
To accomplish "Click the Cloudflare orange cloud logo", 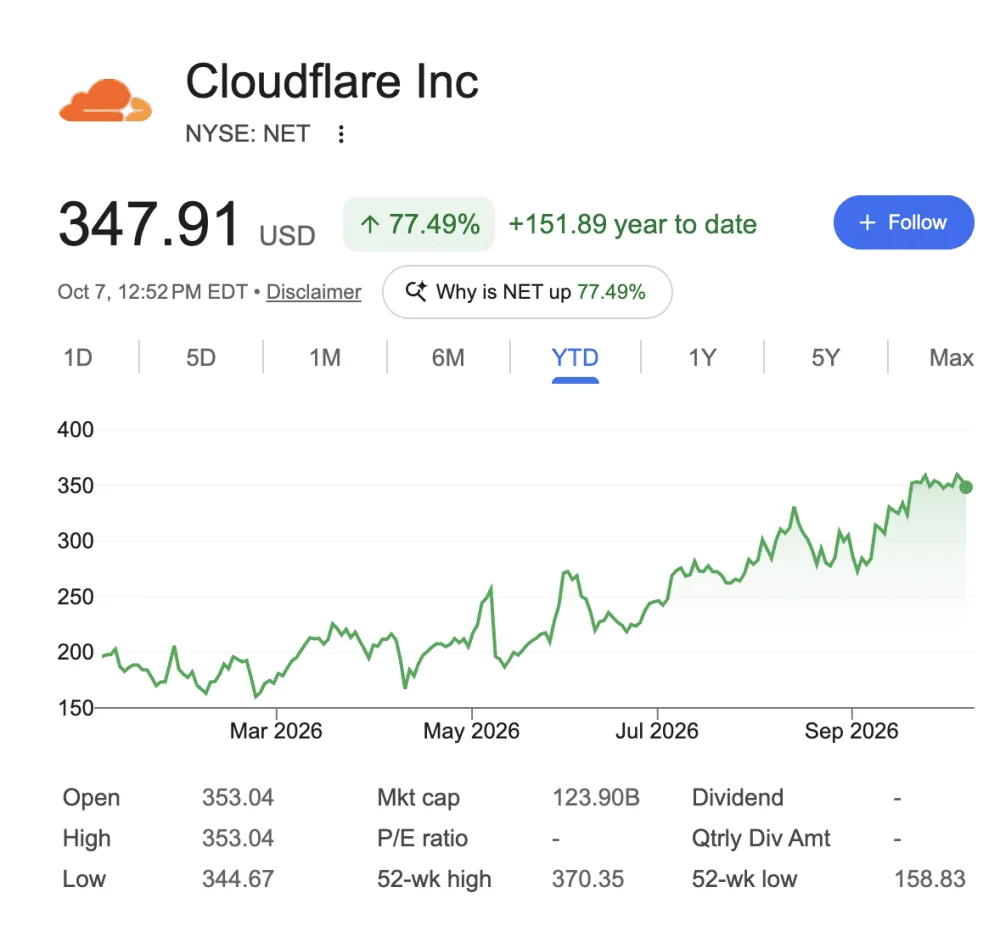I will [105, 100].
